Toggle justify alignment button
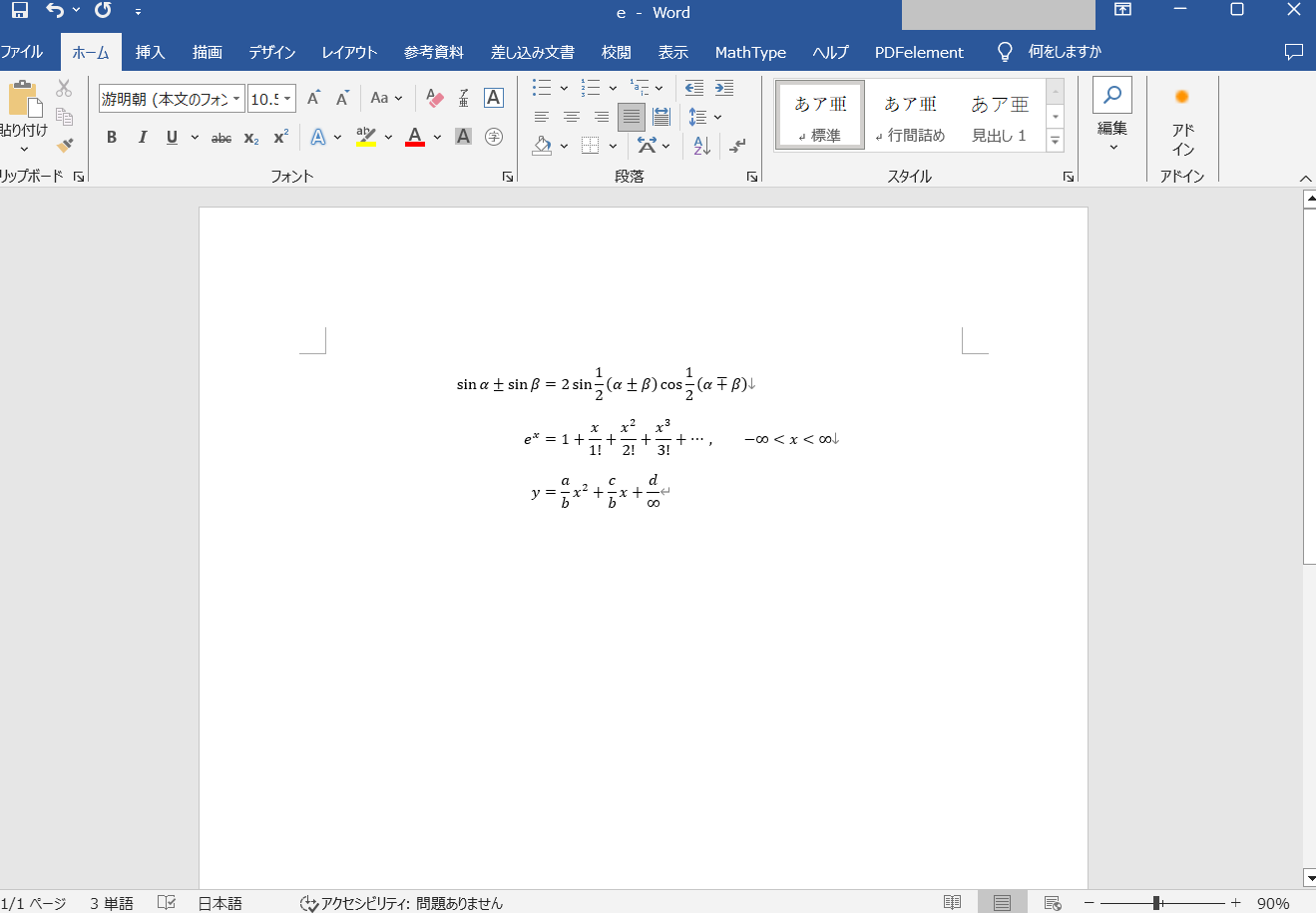Image resolution: width=1316 pixels, height=913 pixels. coord(632,117)
